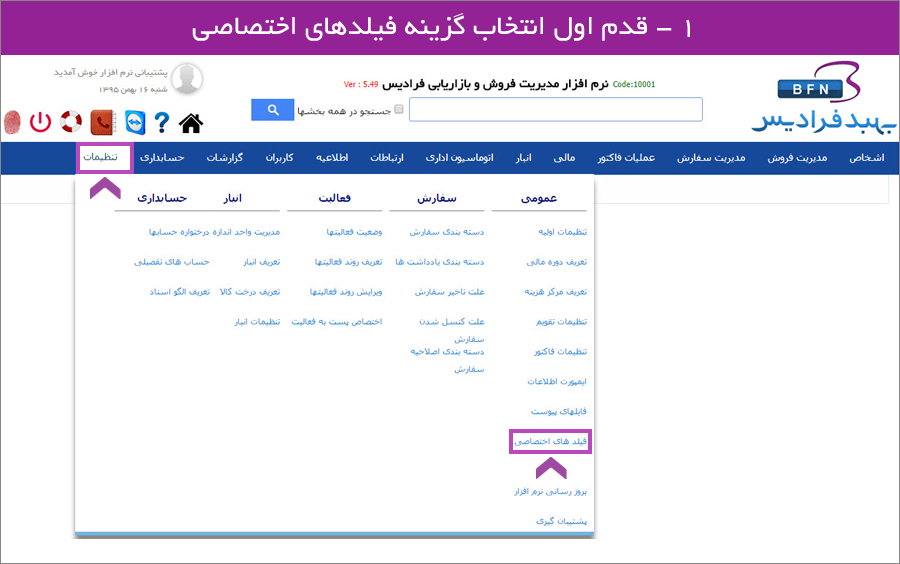
Task: Click the user profile avatar
Action: tap(187, 79)
